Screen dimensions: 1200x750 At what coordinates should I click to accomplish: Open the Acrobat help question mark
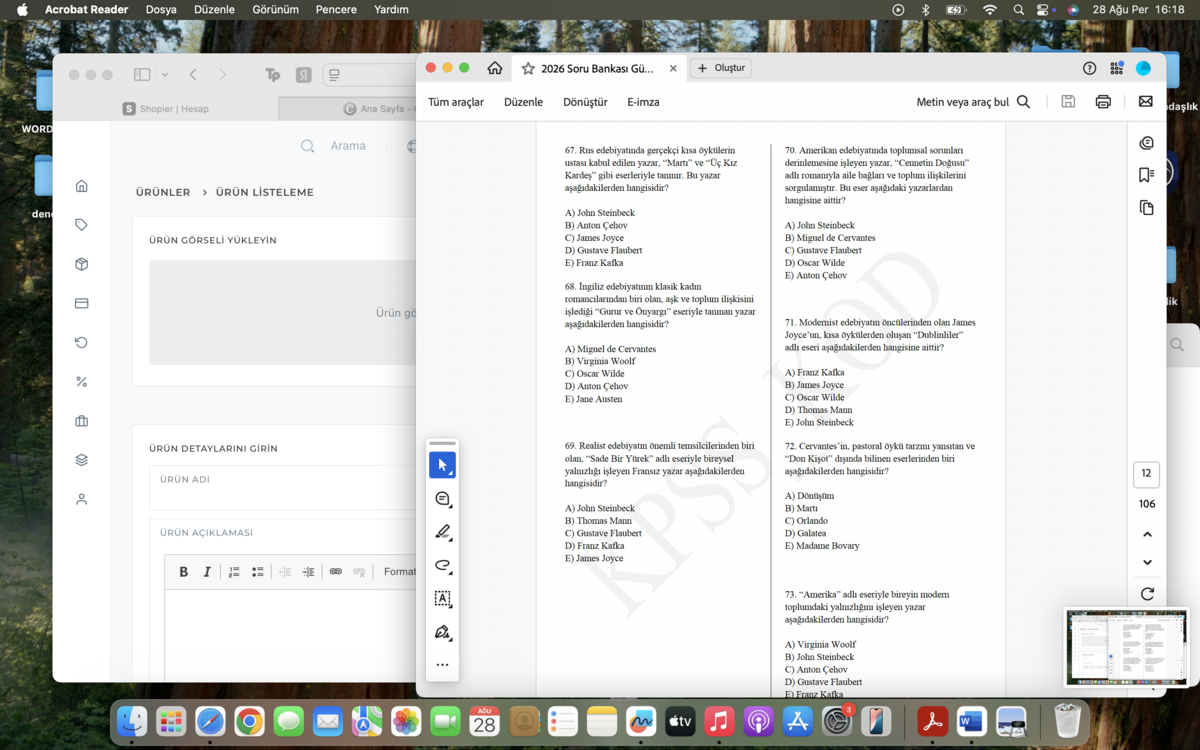[1090, 68]
